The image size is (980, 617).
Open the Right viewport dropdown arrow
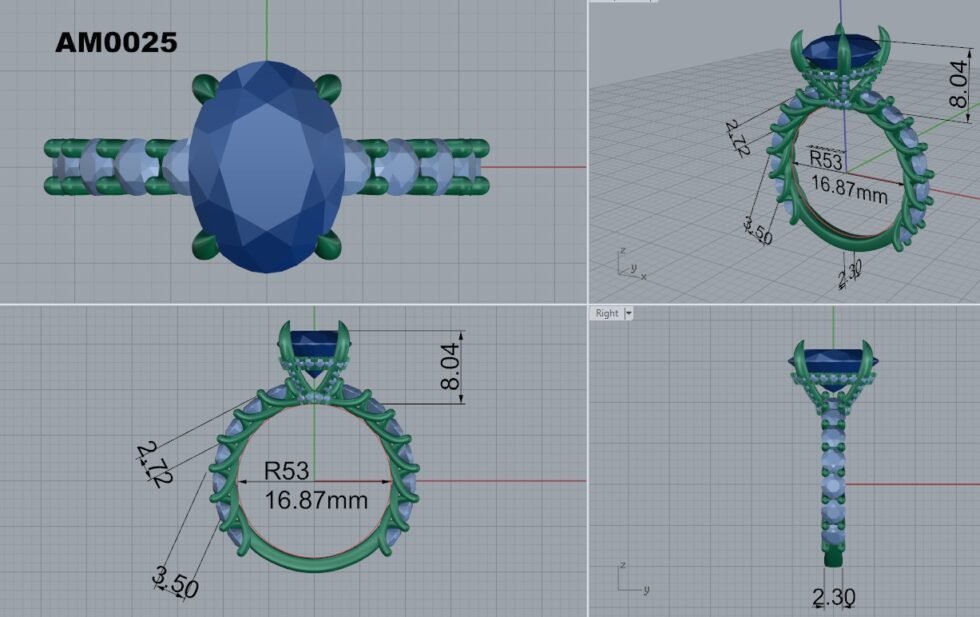pyautogui.click(x=629, y=313)
